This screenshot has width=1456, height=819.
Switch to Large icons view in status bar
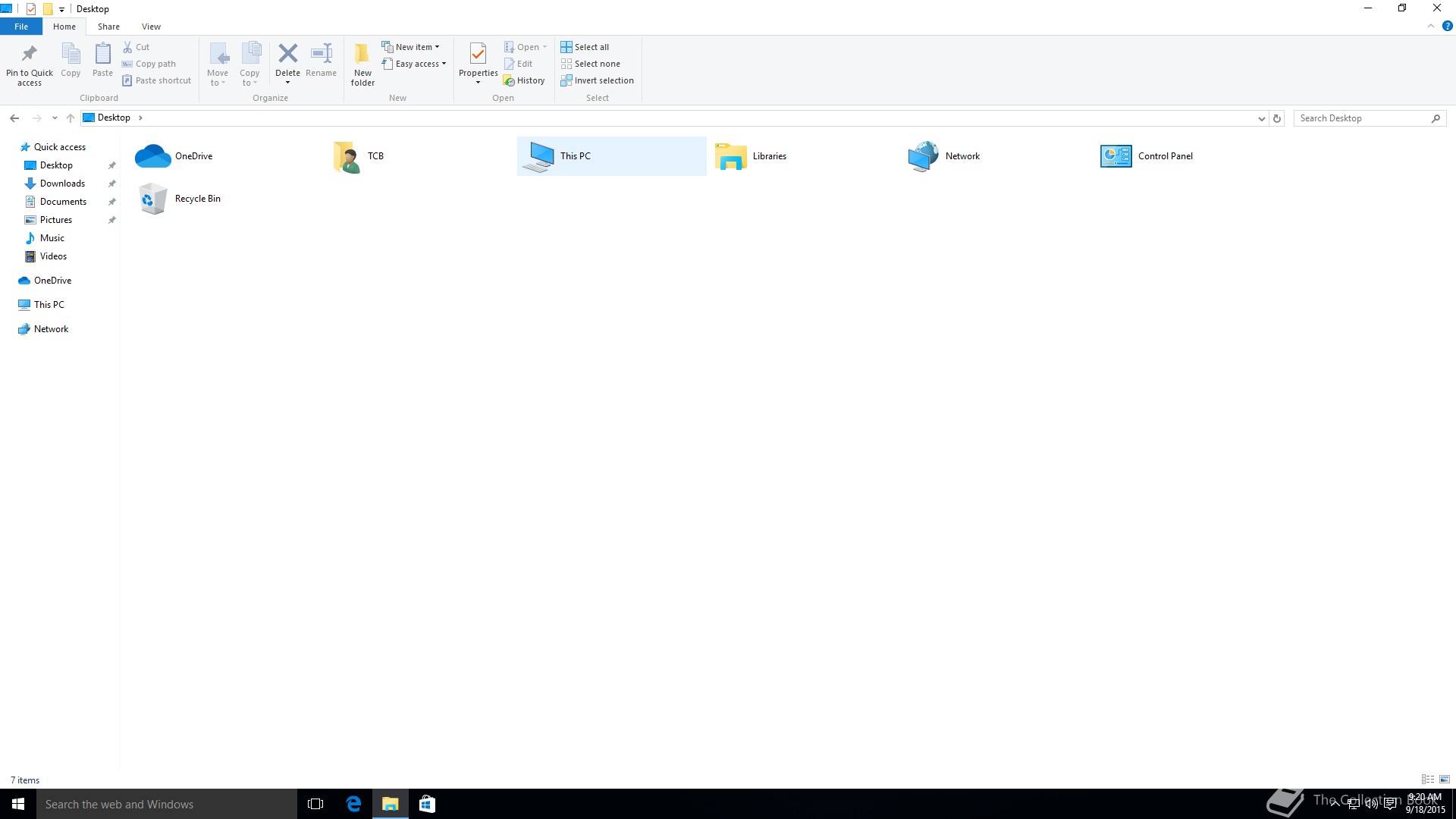(x=1445, y=780)
